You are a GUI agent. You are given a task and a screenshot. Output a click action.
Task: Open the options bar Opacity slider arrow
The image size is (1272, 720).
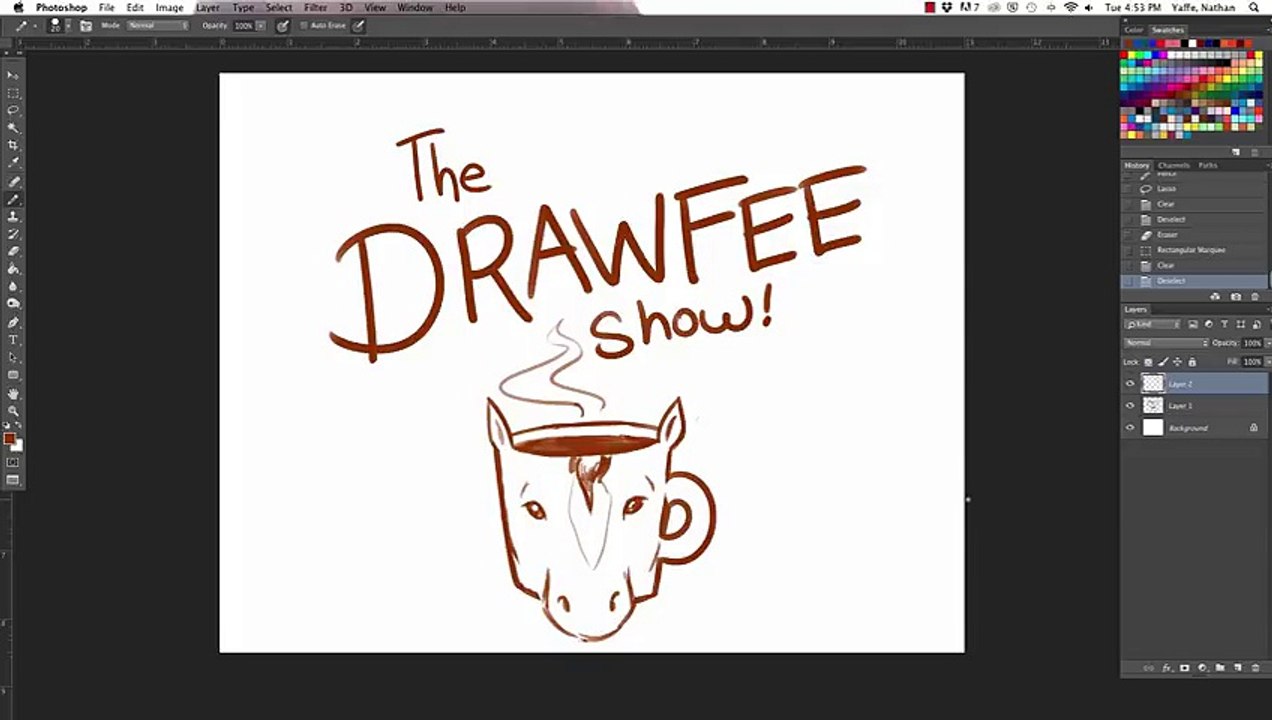coord(261,25)
